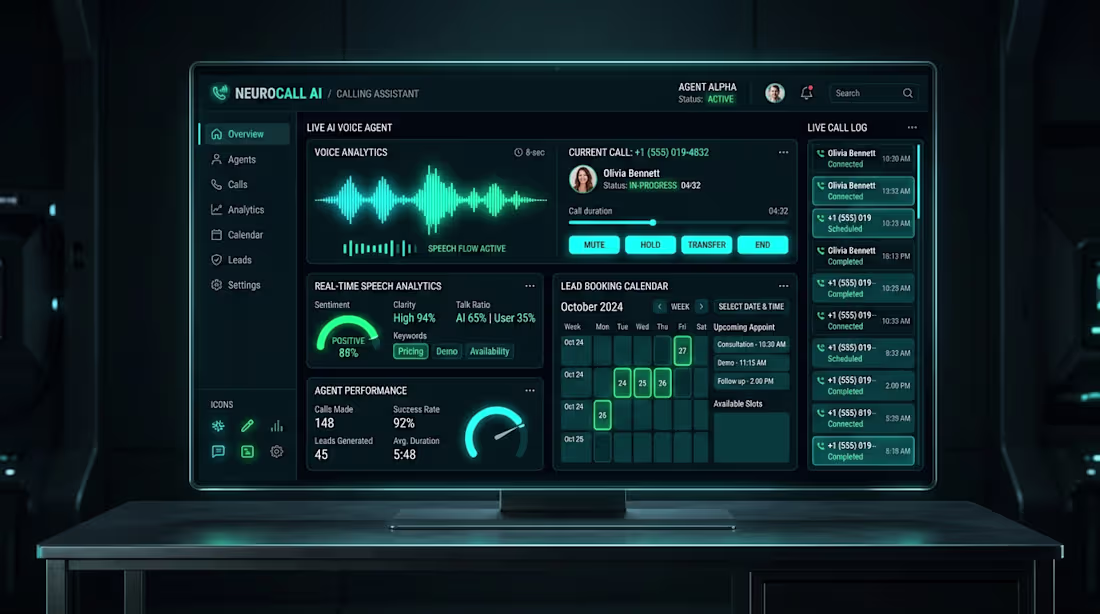Open Lead Booking Calendar three-dot menu
This screenshot has height=614, width=1100.
783,286
